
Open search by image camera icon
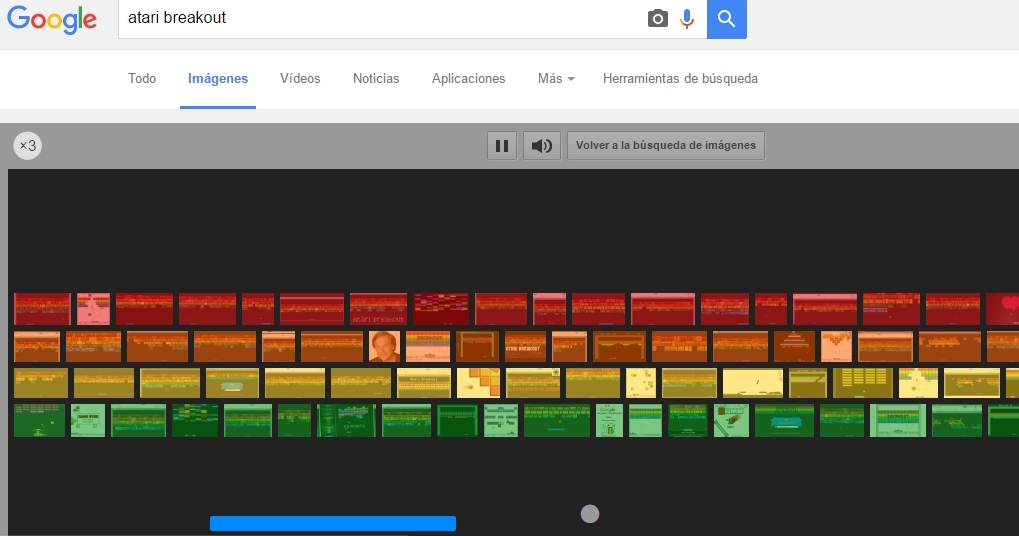(658, 18)
